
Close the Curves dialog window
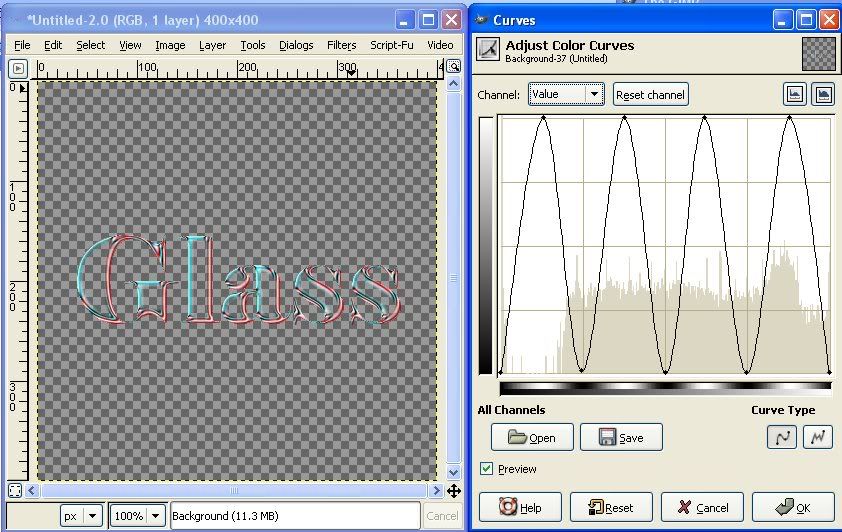[x=829, y=20]
